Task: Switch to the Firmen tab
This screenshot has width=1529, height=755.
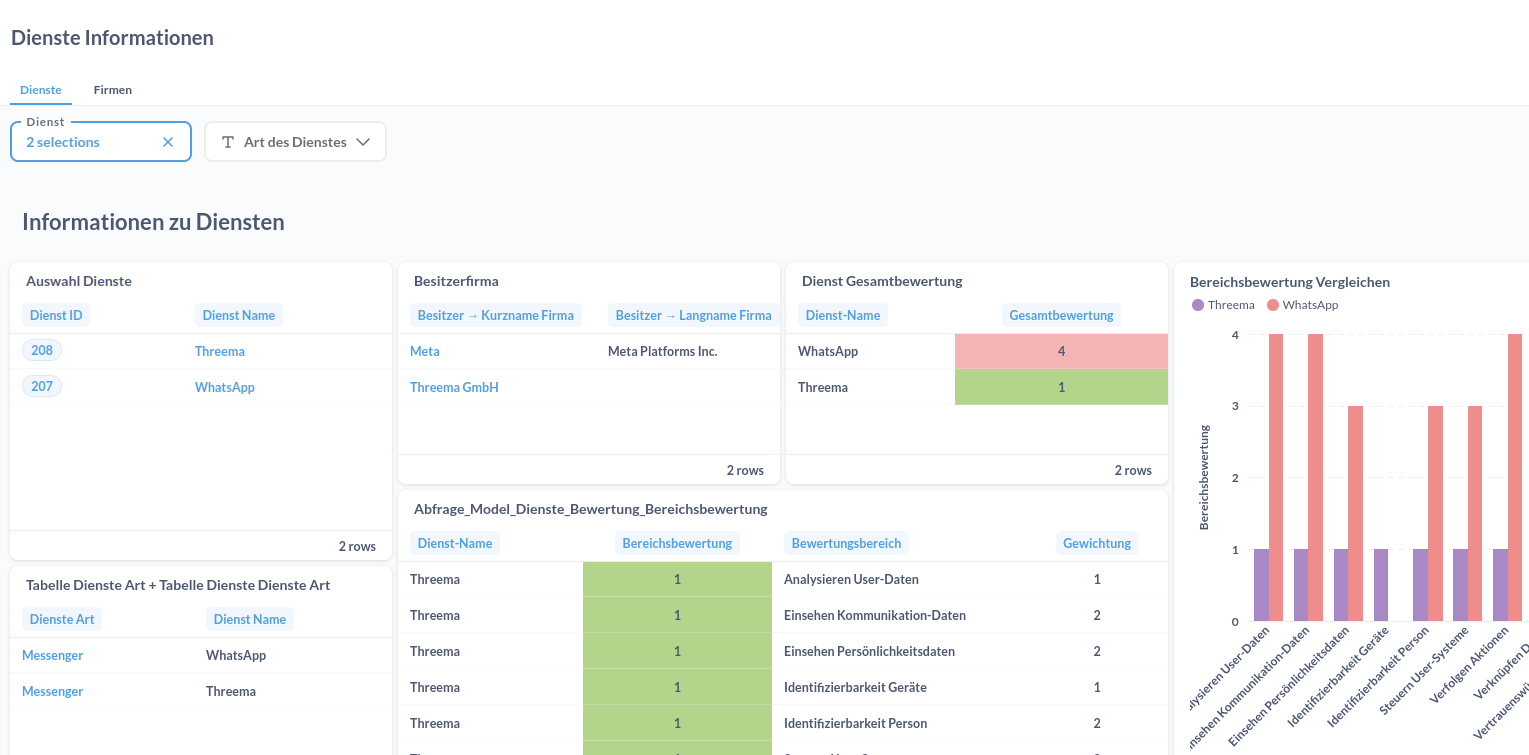Action: [113, 90]
